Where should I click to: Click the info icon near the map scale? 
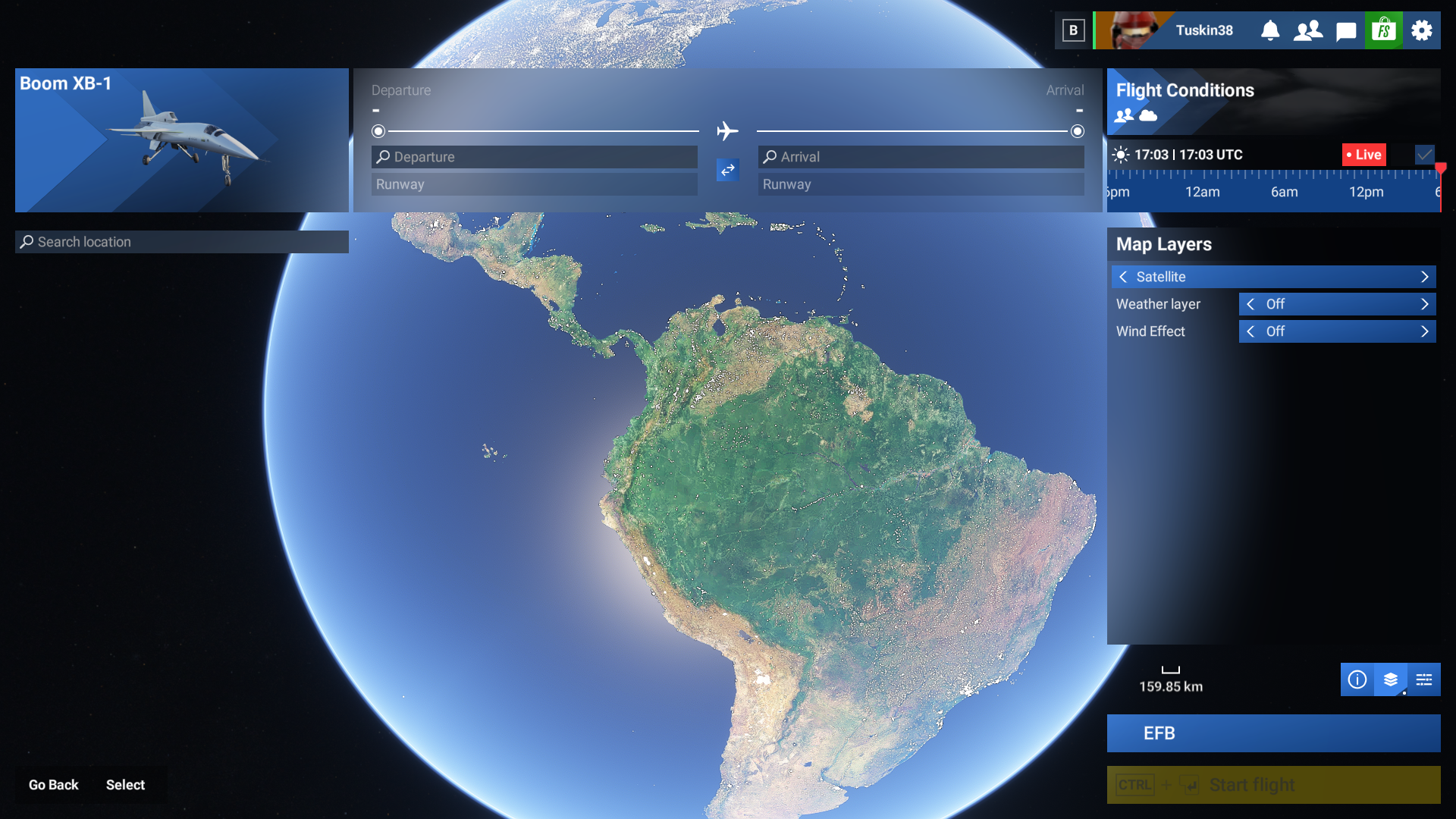1357,680
